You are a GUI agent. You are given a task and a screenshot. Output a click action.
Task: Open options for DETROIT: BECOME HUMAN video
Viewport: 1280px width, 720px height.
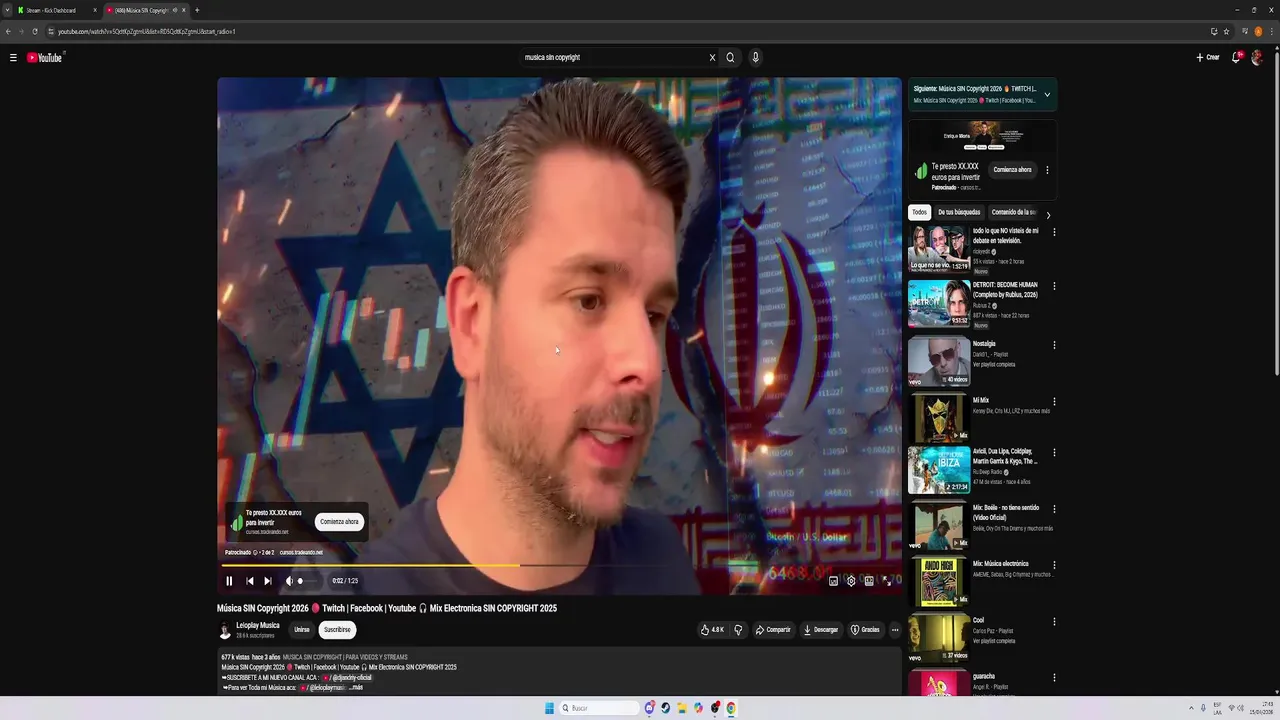1054,286
